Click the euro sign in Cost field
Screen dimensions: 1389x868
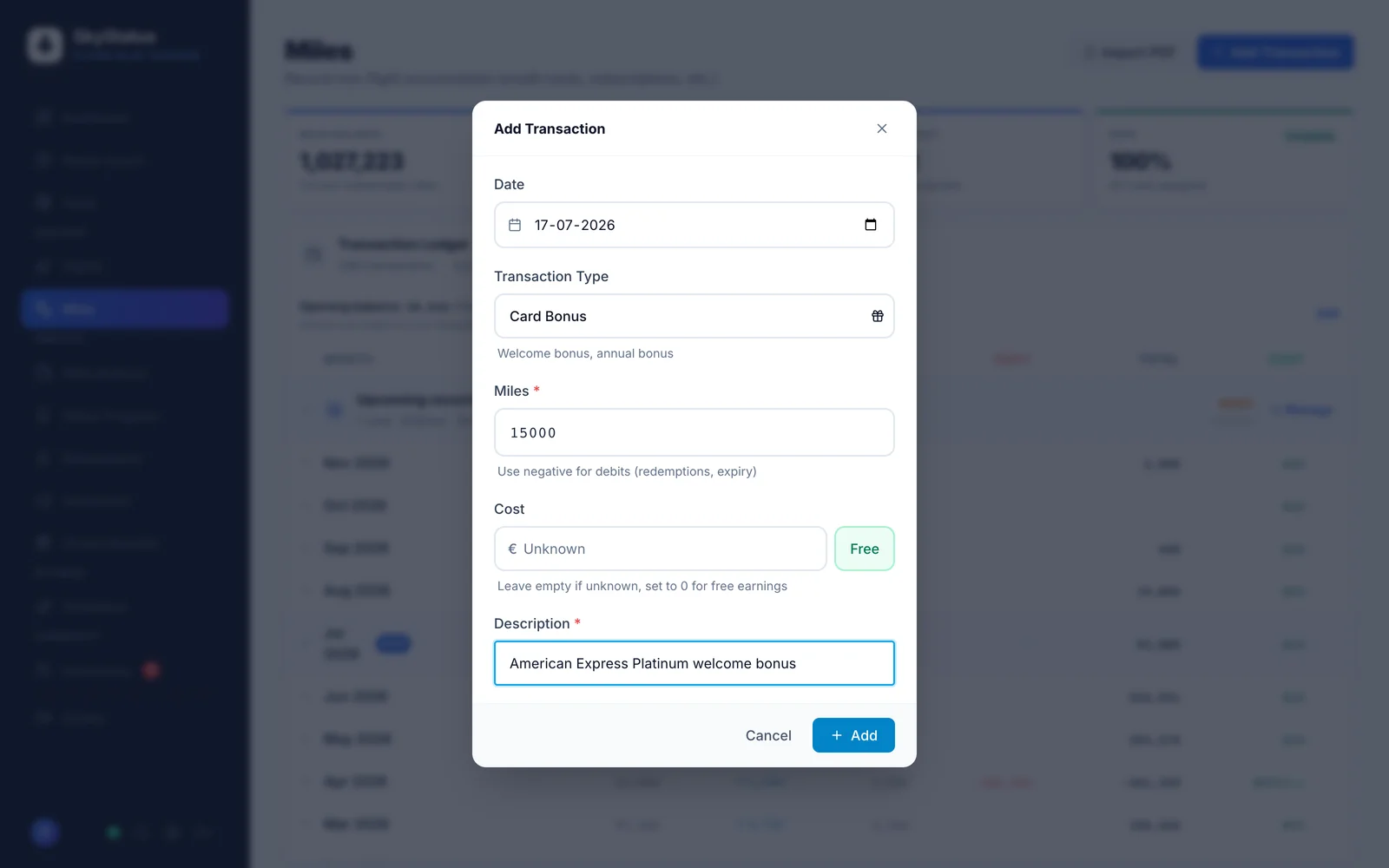(512, 549)
